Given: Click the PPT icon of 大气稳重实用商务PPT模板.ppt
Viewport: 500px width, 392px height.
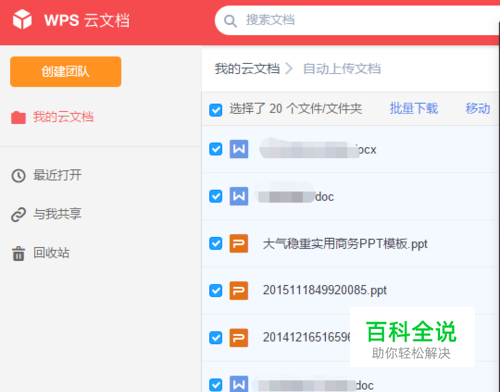Looking at the screenshot, I should tap(239, 243).
